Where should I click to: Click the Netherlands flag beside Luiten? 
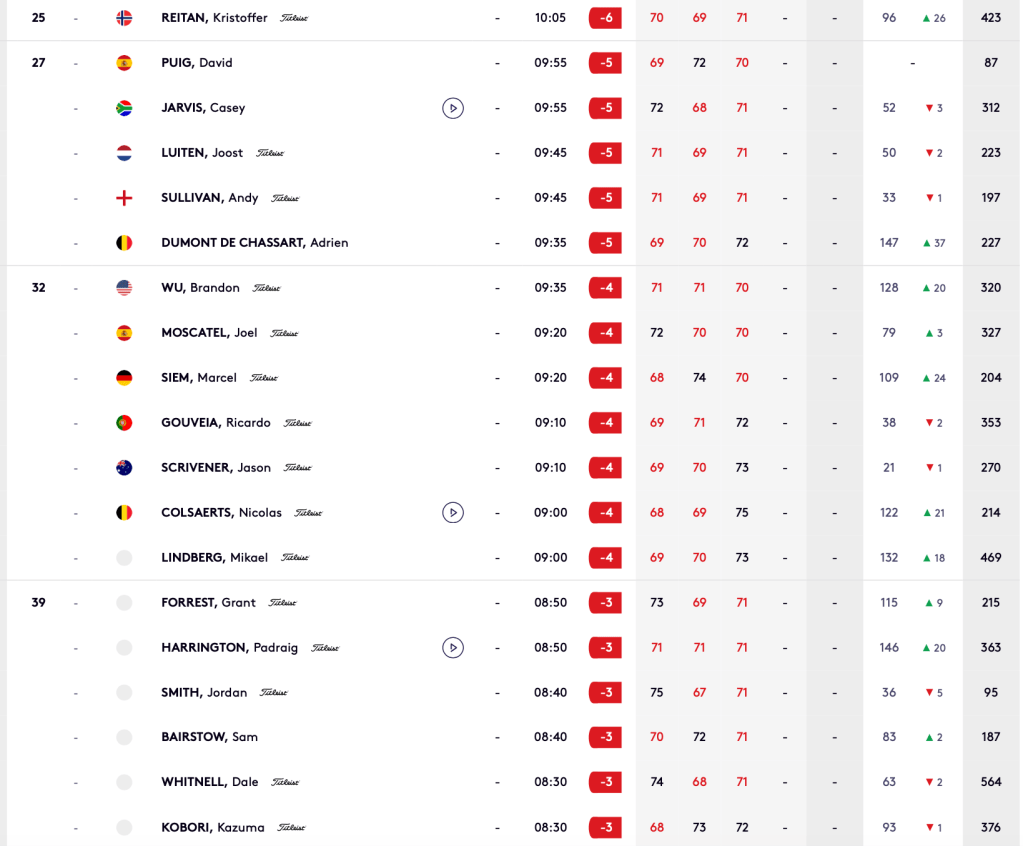(124, 153)
